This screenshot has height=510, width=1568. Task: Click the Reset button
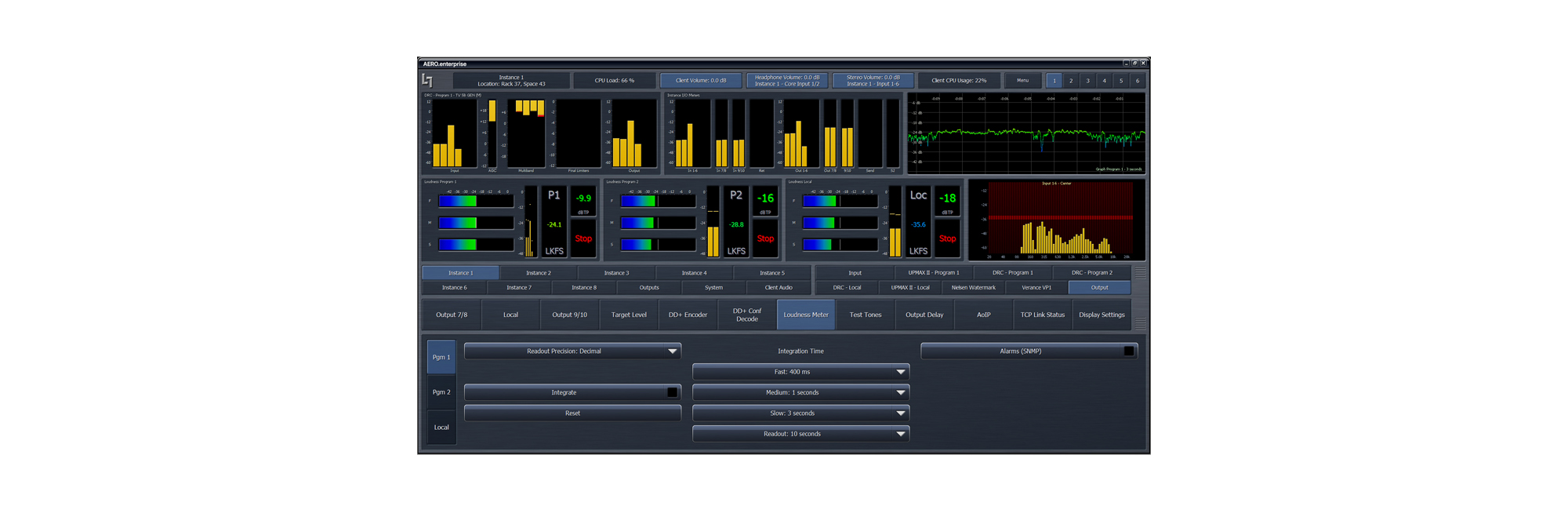[x=572, y=413]
